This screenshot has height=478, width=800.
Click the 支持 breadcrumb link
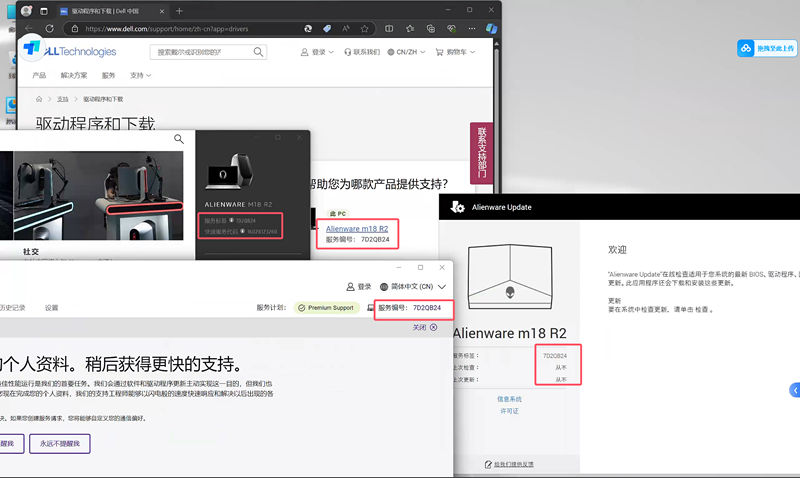62,99
